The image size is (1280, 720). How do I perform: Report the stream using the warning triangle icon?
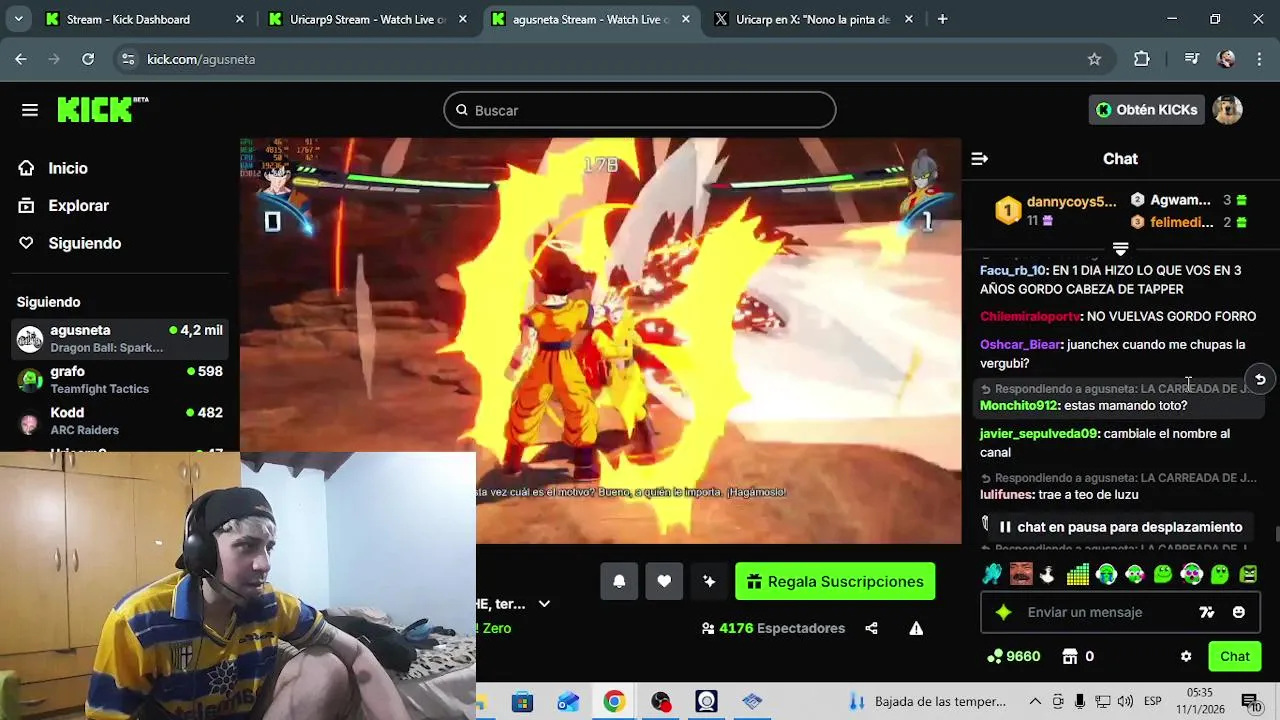tap(916, 628)
